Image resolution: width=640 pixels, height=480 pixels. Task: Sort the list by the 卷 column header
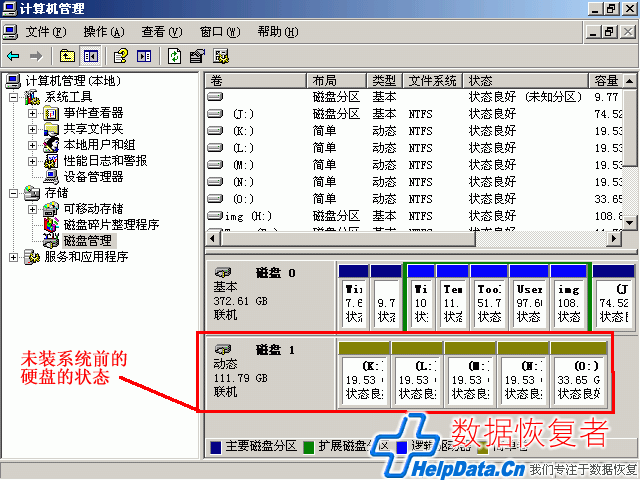[256, 81]
